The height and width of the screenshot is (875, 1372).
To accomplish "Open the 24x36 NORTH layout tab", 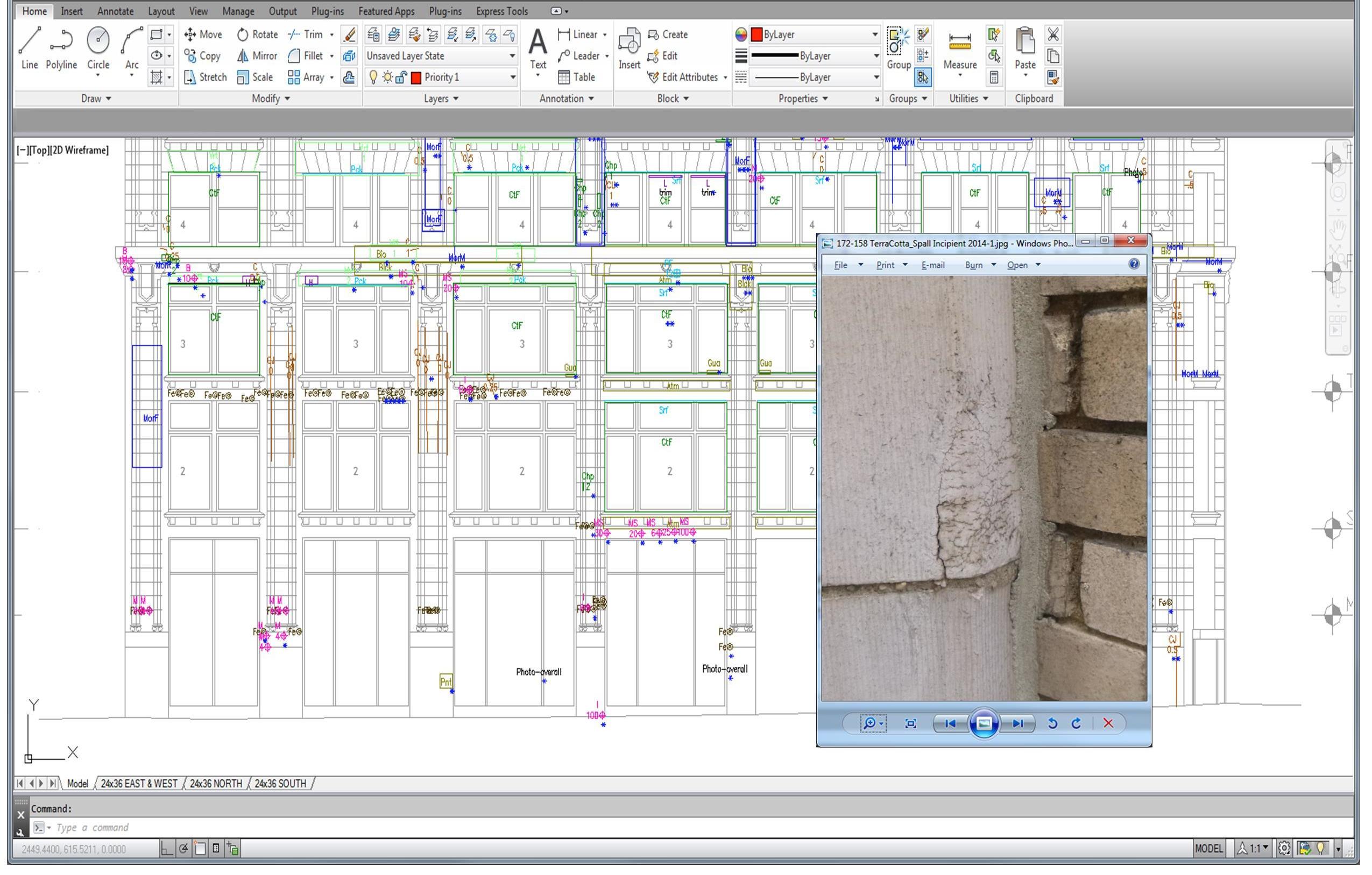I will [x=215, y=783].
